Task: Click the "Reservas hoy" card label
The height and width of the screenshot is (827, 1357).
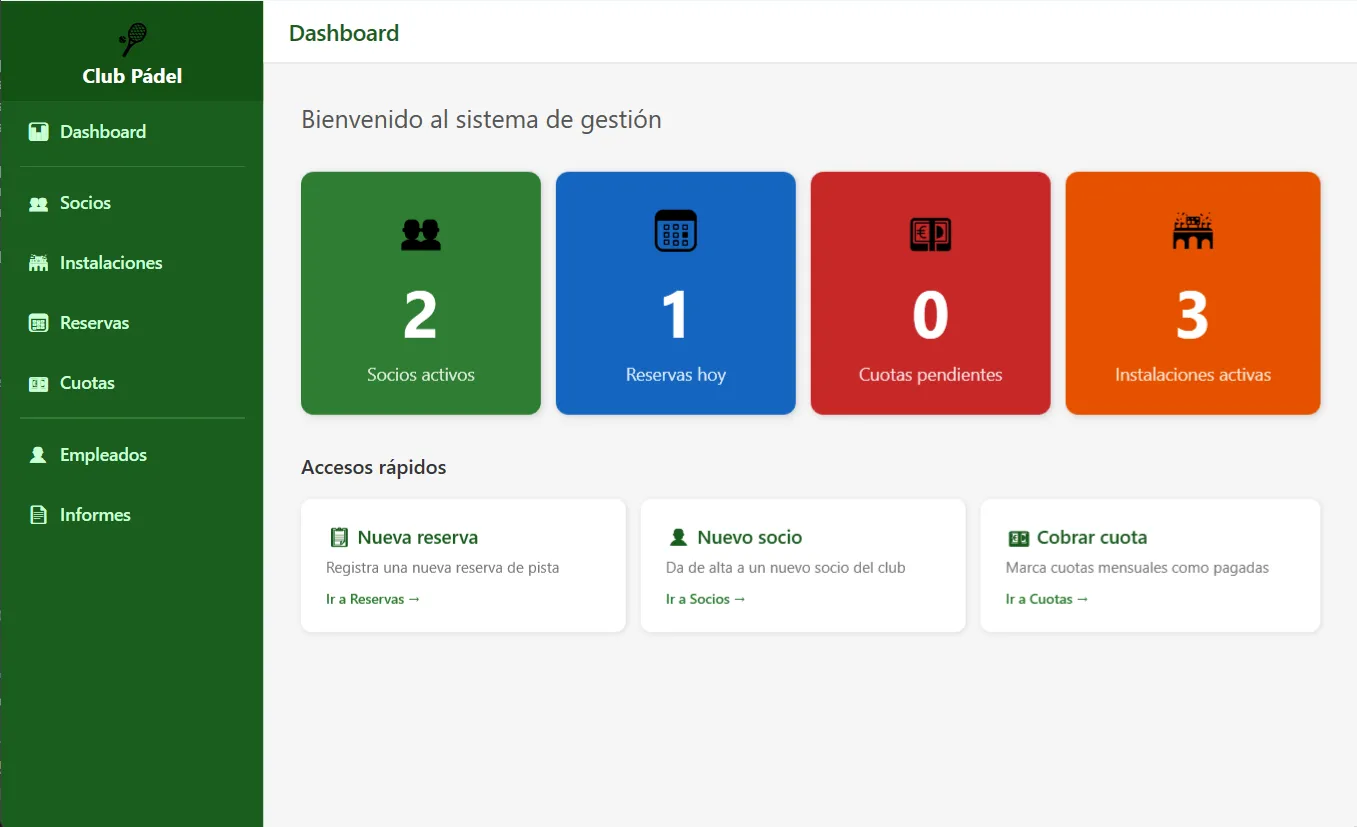Action: point(676,375)
